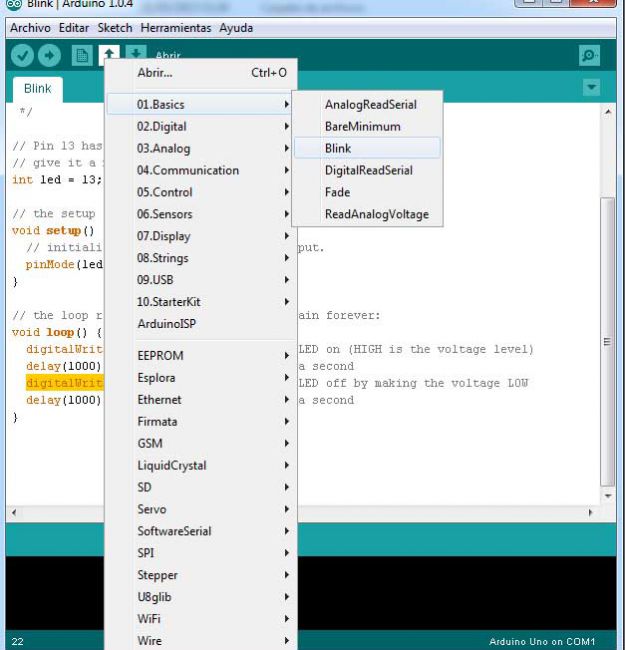Expand the GSM library examples
625x650 pixels.
(200, 444)
